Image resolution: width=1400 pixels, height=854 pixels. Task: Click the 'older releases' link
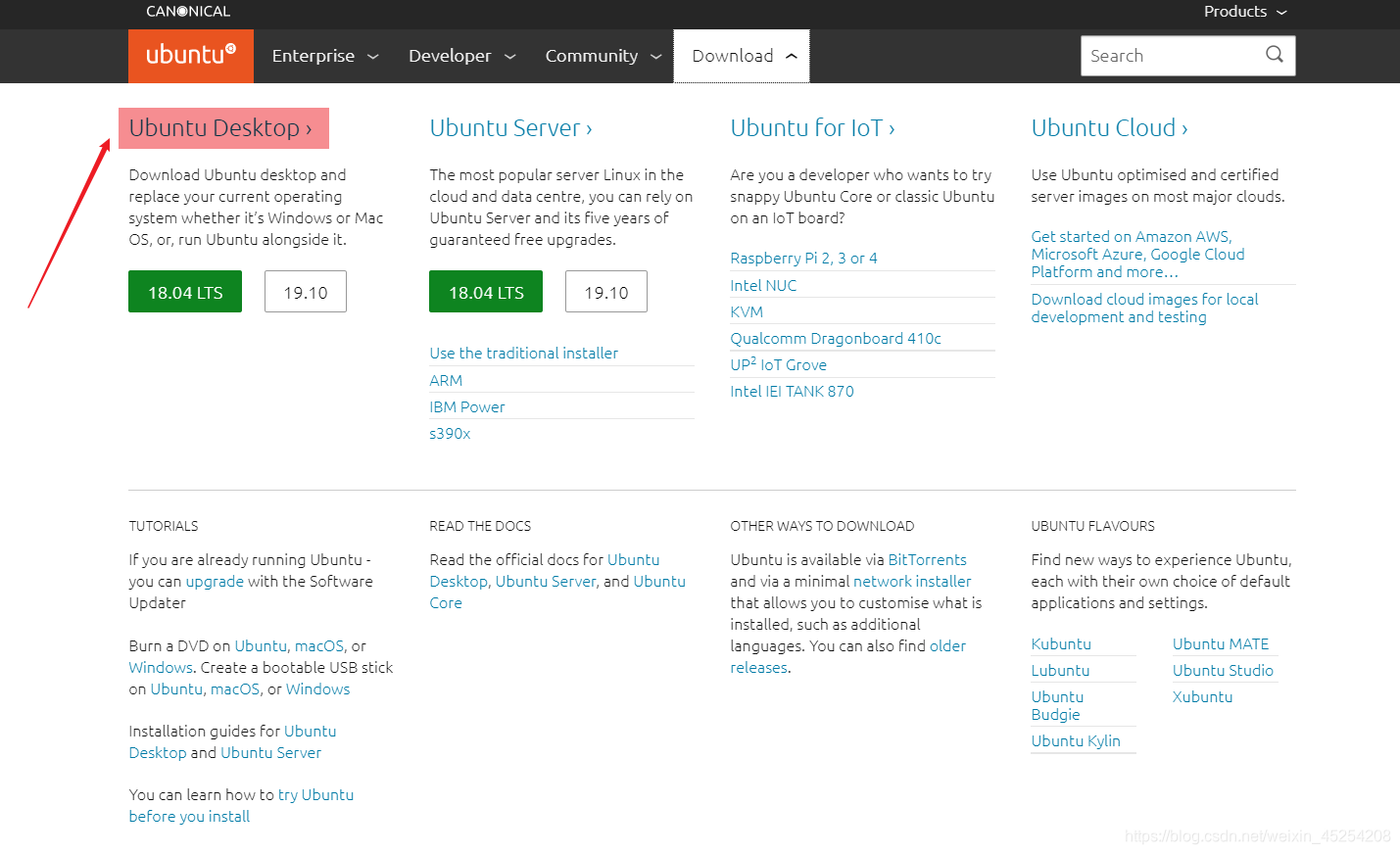(x=848, y=656)
